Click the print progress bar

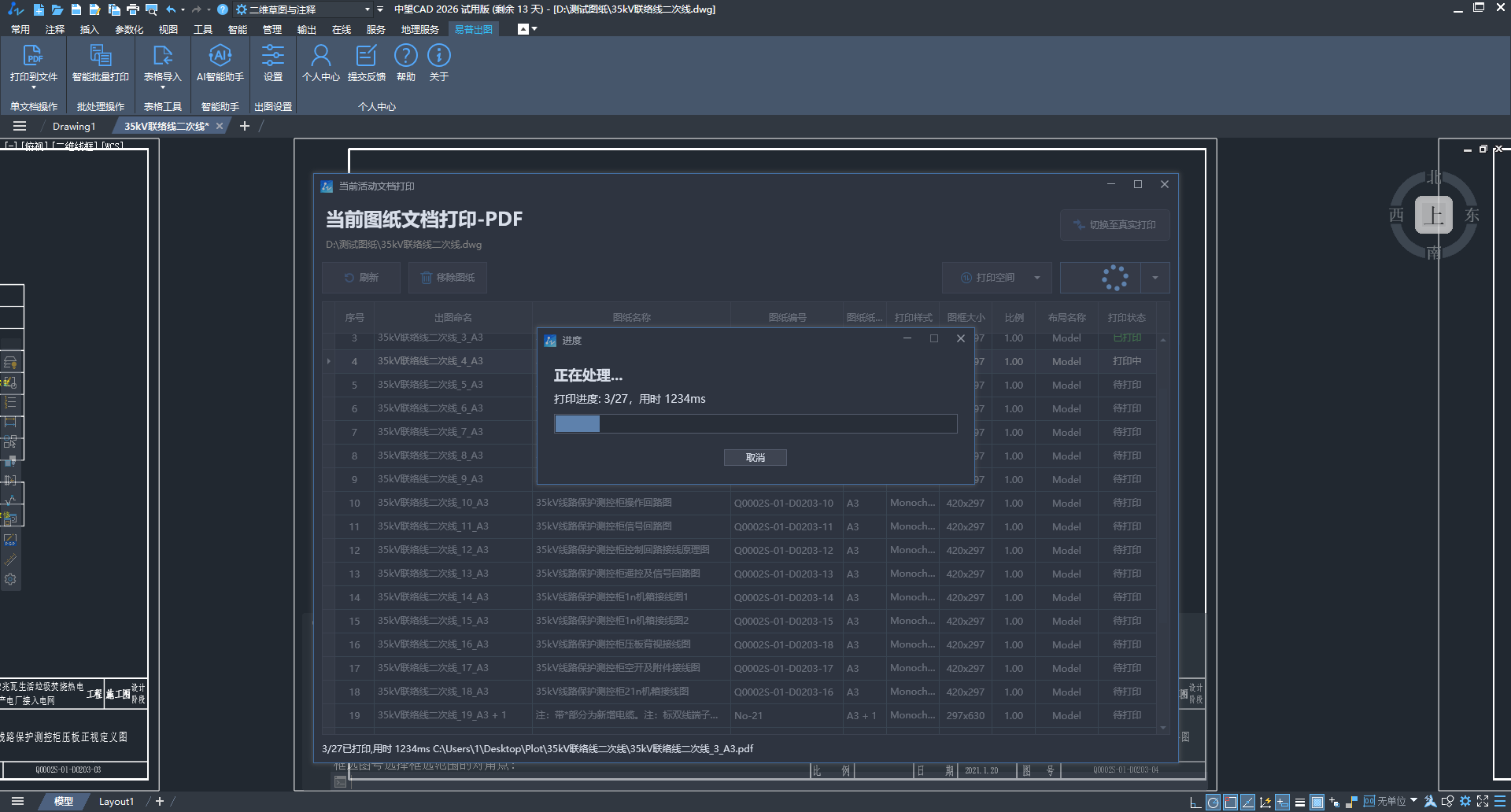click(755, 424)
